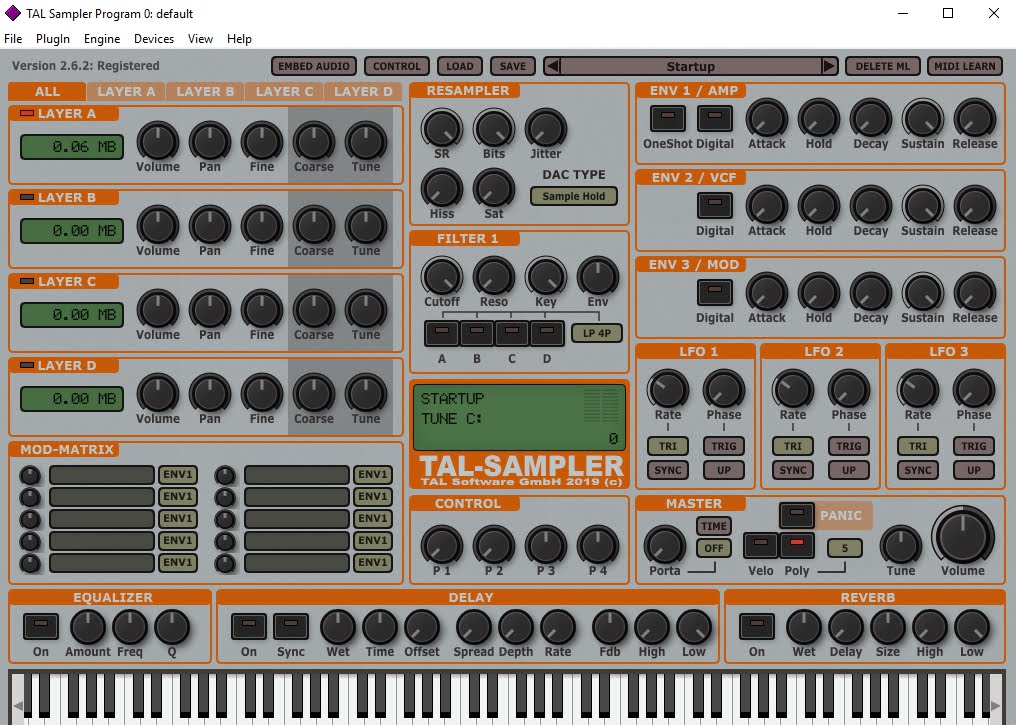Click the Reverb Size knob

[x=888, y=627]
